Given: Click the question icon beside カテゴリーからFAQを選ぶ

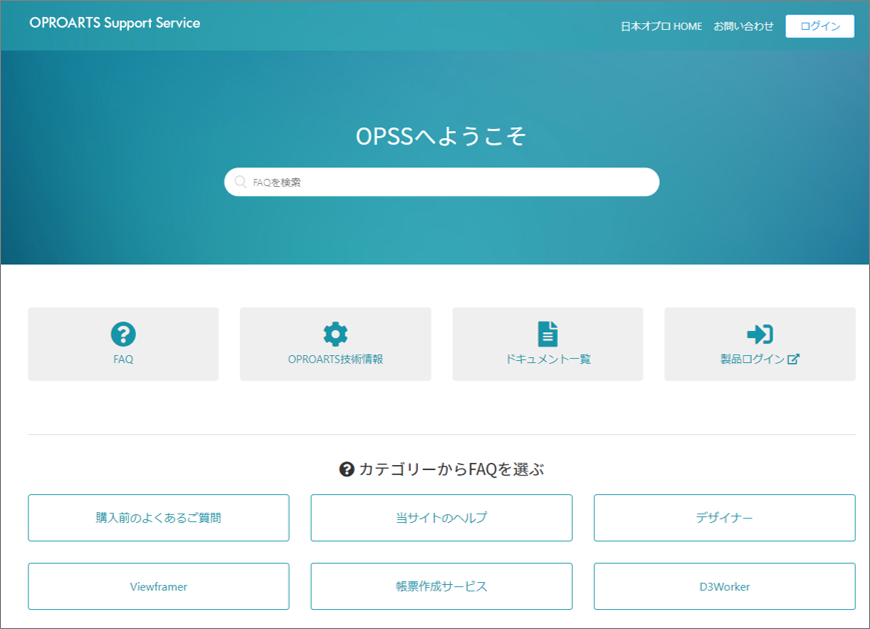Looking at the screenshot, I should pos(347,469).
